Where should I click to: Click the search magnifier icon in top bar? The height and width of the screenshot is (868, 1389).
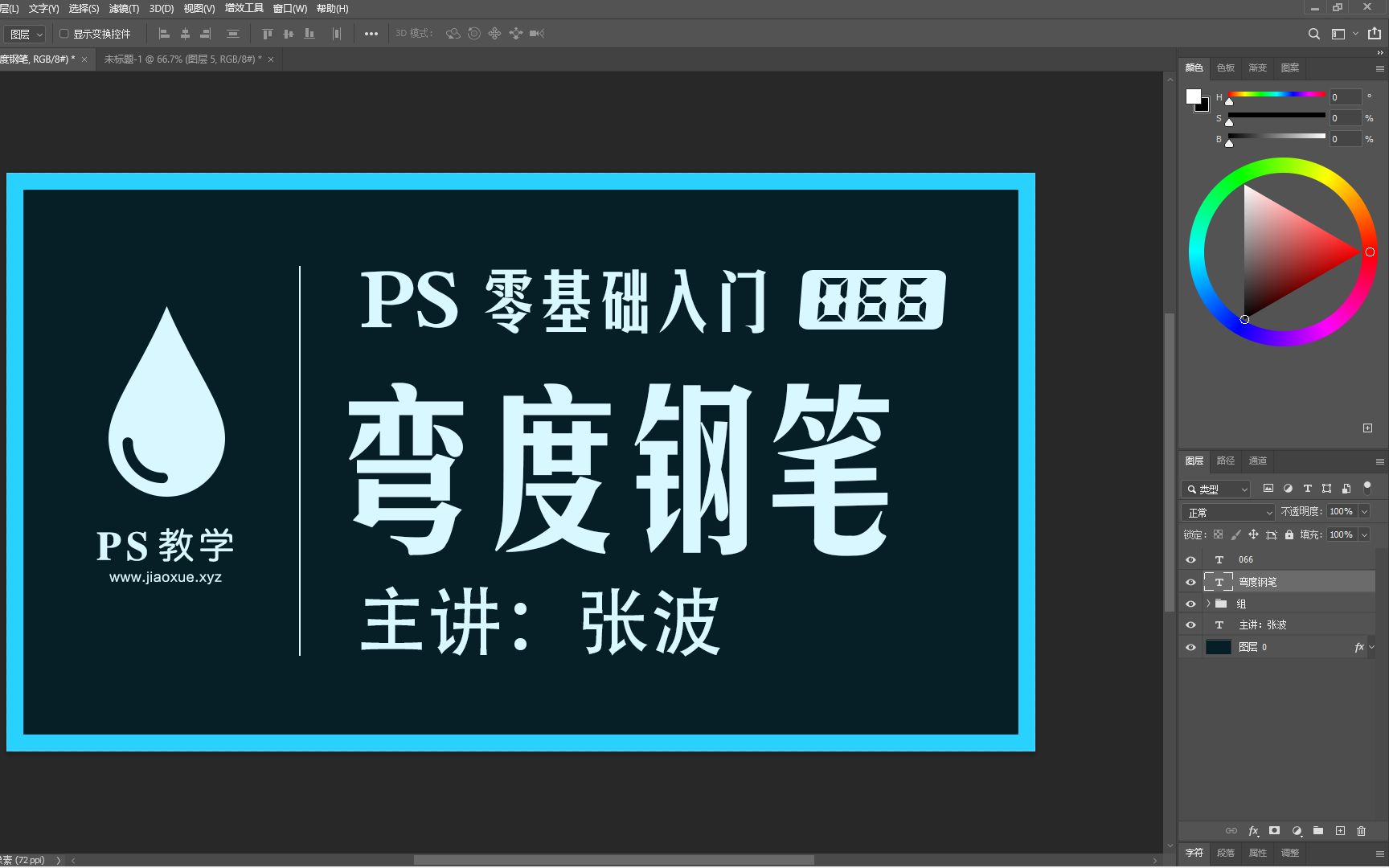(x=1313, y=34)
